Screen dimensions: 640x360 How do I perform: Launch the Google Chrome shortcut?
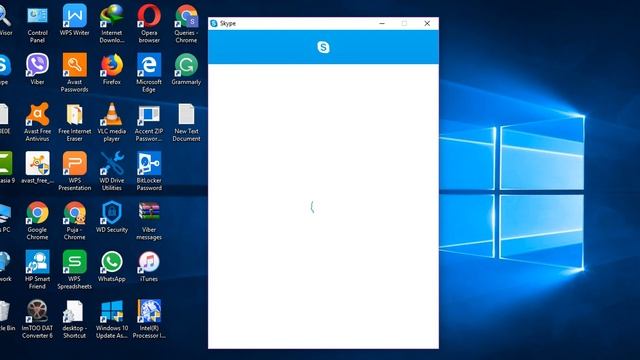coord(38,213)
